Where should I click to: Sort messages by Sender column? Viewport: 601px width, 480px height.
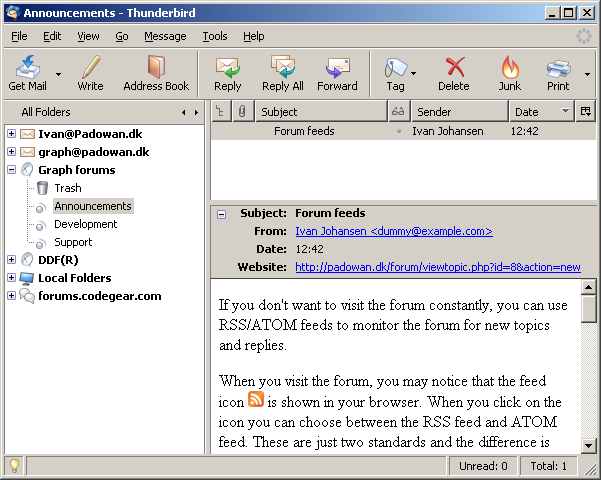(x=460, y=112)
